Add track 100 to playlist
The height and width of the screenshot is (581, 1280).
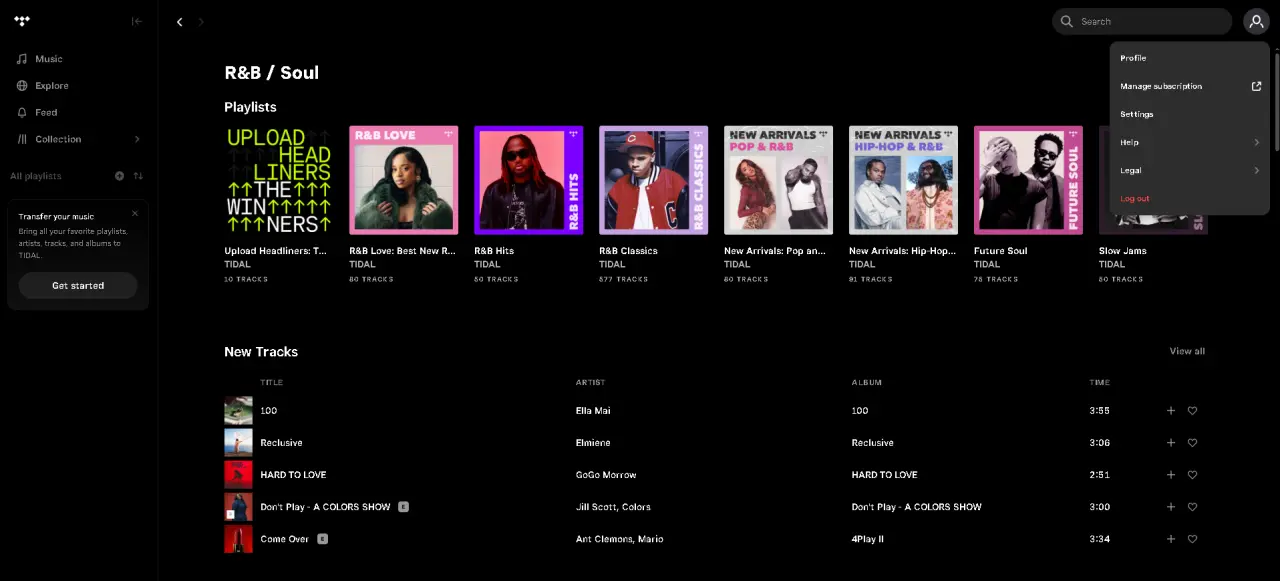point(1171,411)
